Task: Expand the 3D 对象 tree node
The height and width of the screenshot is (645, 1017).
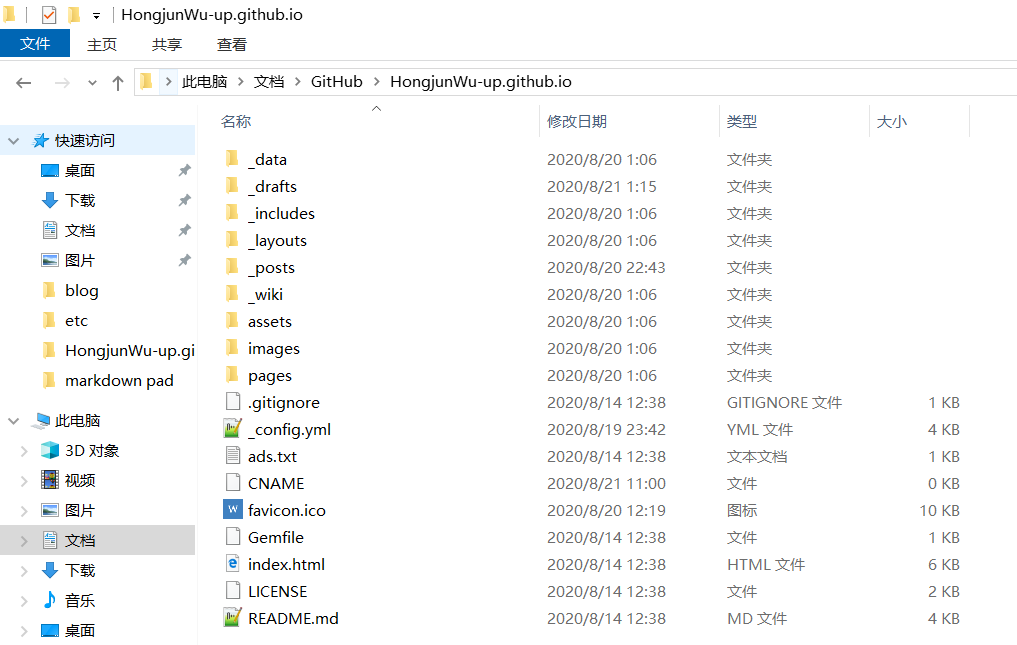Action: tap(24, 450)
